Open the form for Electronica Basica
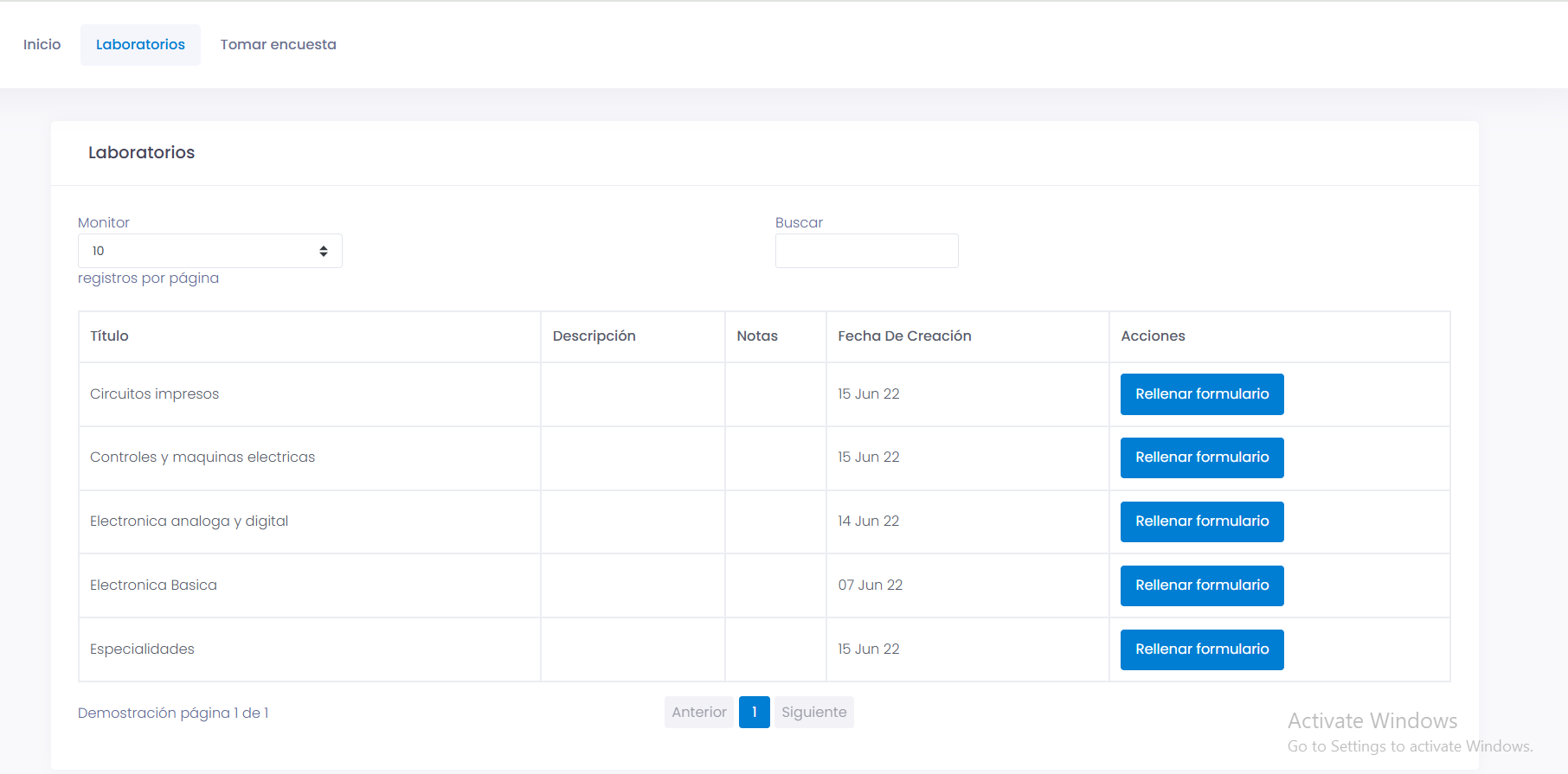The width and height of the screenshot is (1568, 774). tap(1201, 585)
